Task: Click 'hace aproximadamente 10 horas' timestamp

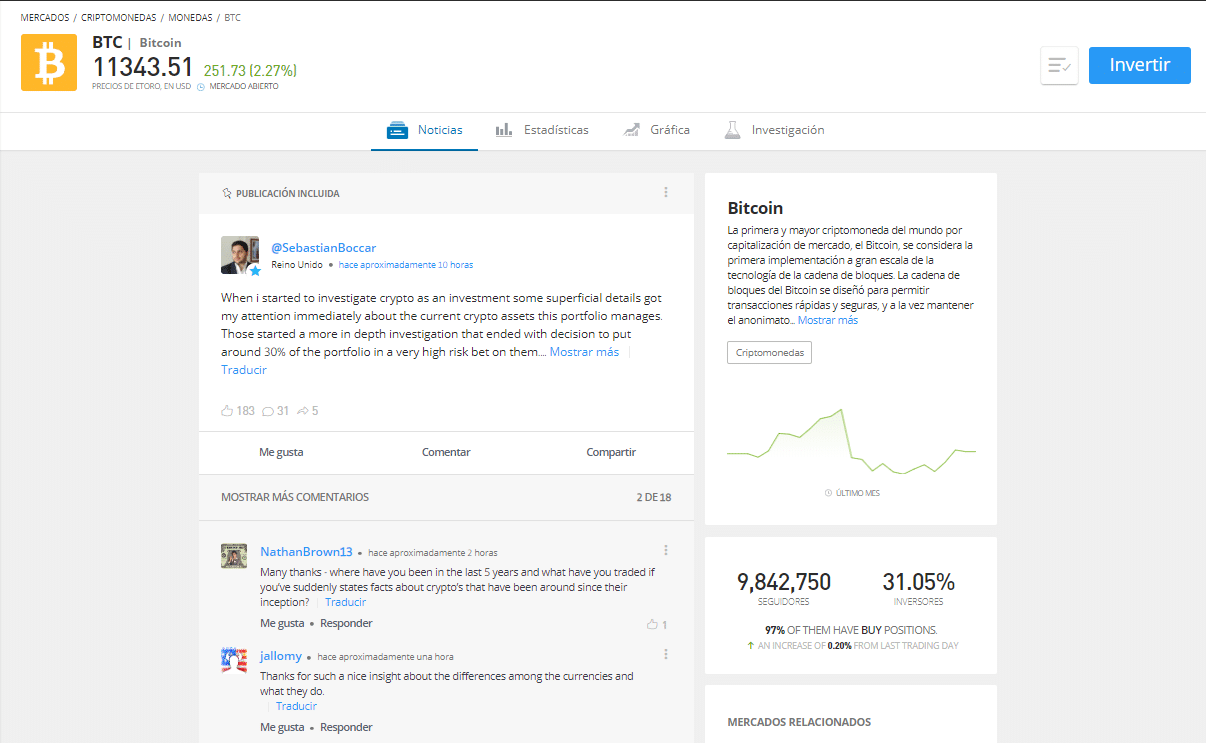Action: point(406,265)
